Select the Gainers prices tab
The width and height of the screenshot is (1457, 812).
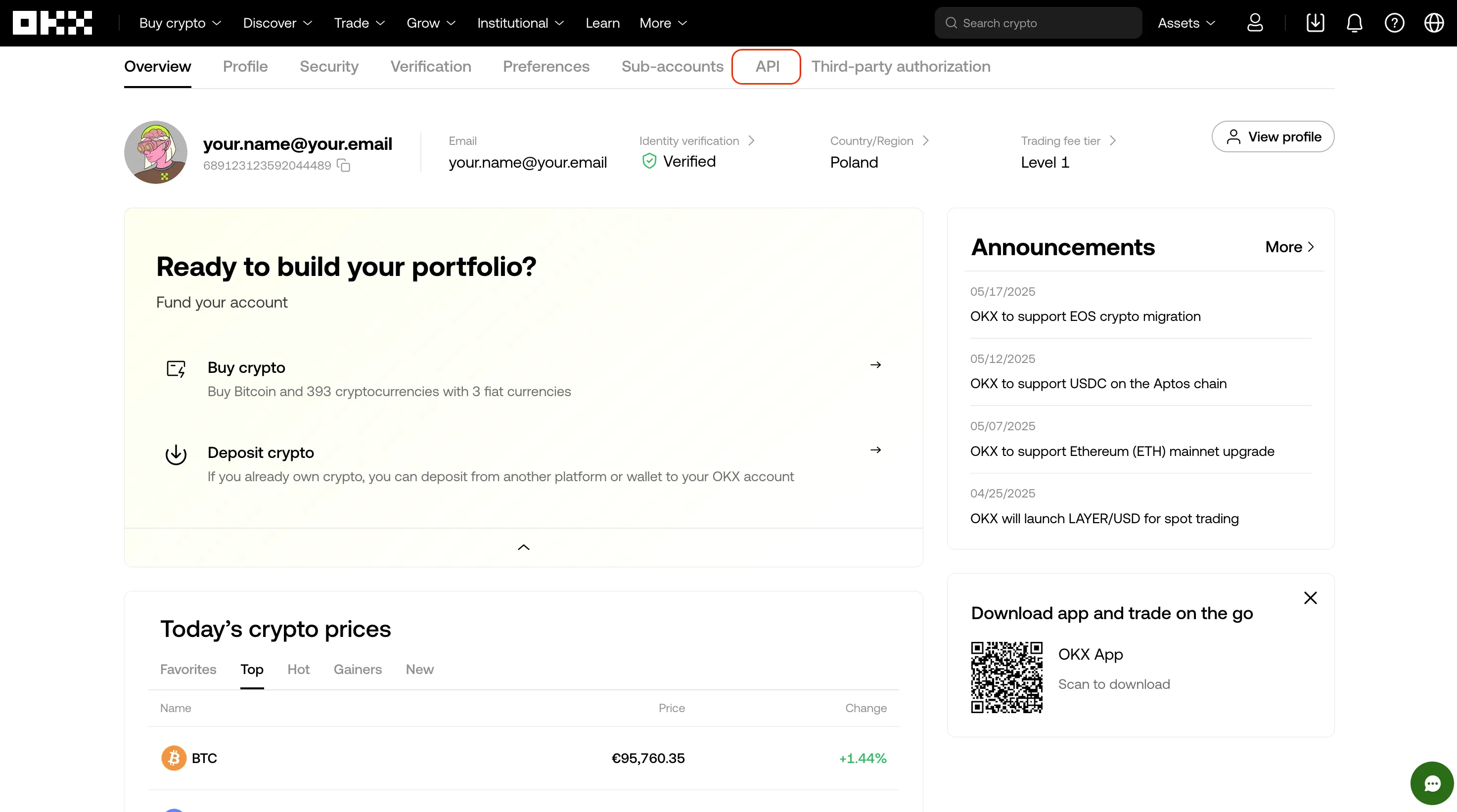[x=358, y=669]
